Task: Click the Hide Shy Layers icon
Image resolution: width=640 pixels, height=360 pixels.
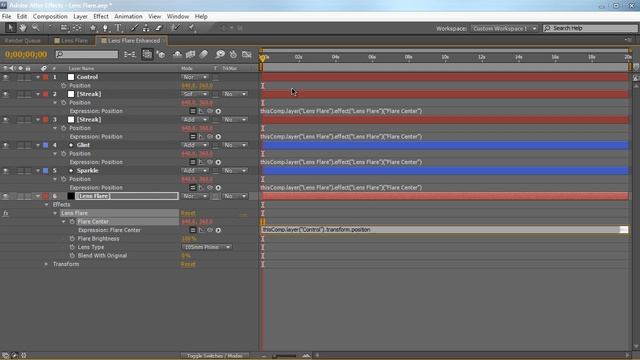Action: point(177,54)
